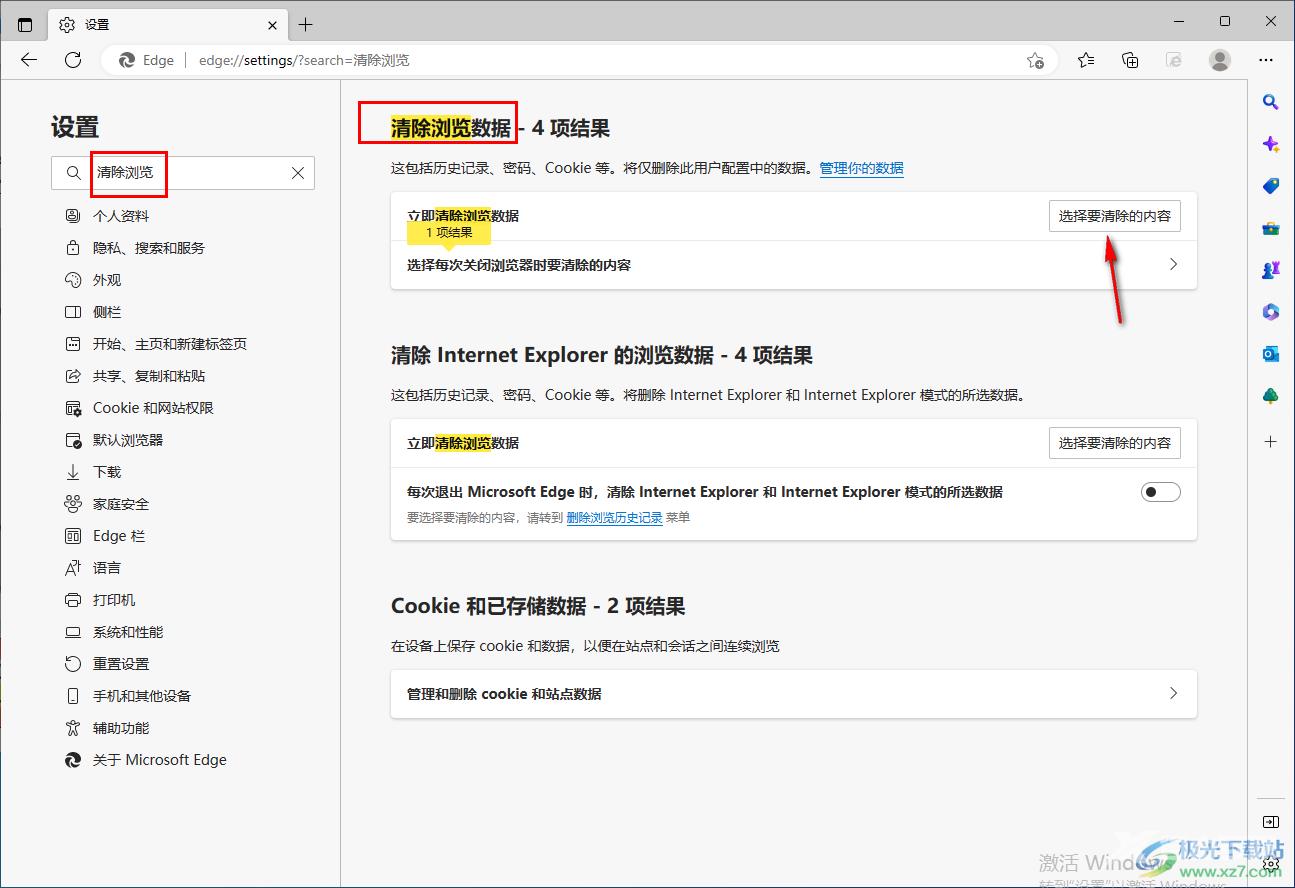Expand 选择每次关闭浏览器时要清除的内容 row
Screen dimensions: 1295x888
(793, 265)
